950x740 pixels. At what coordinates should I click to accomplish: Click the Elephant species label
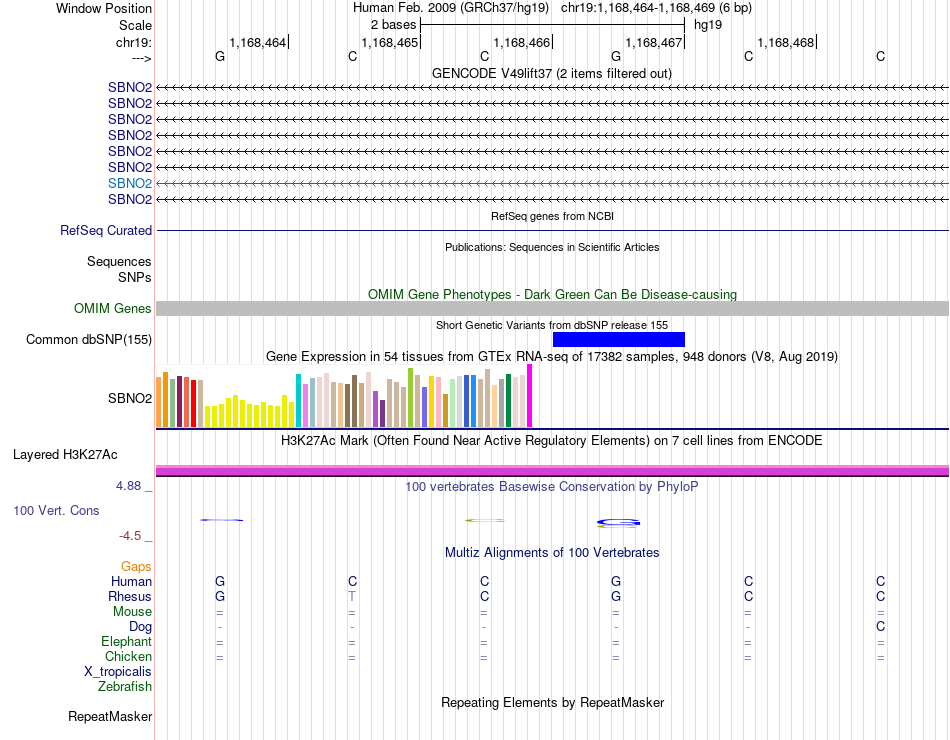pos(126,641)
